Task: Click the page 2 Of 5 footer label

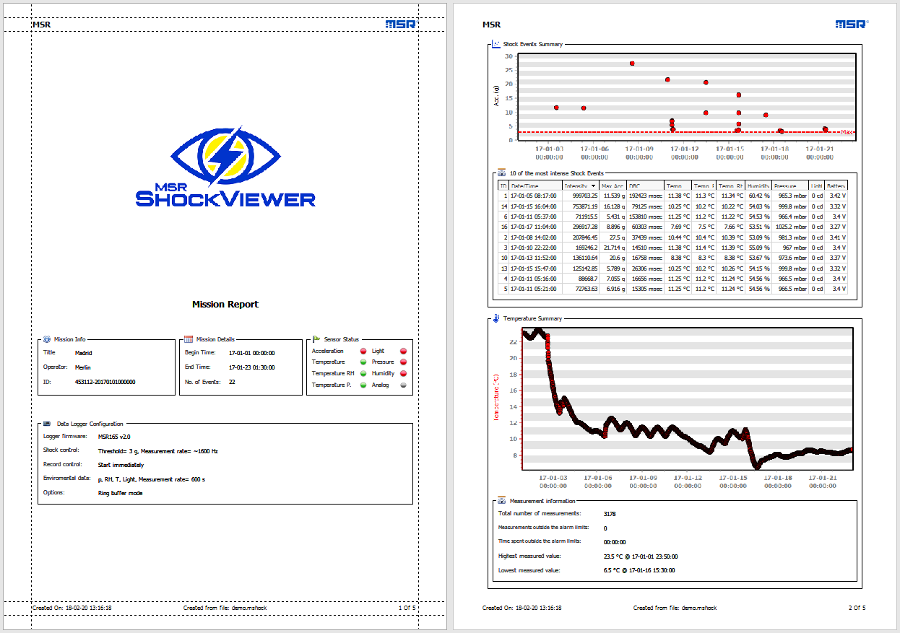Action: 857,608
